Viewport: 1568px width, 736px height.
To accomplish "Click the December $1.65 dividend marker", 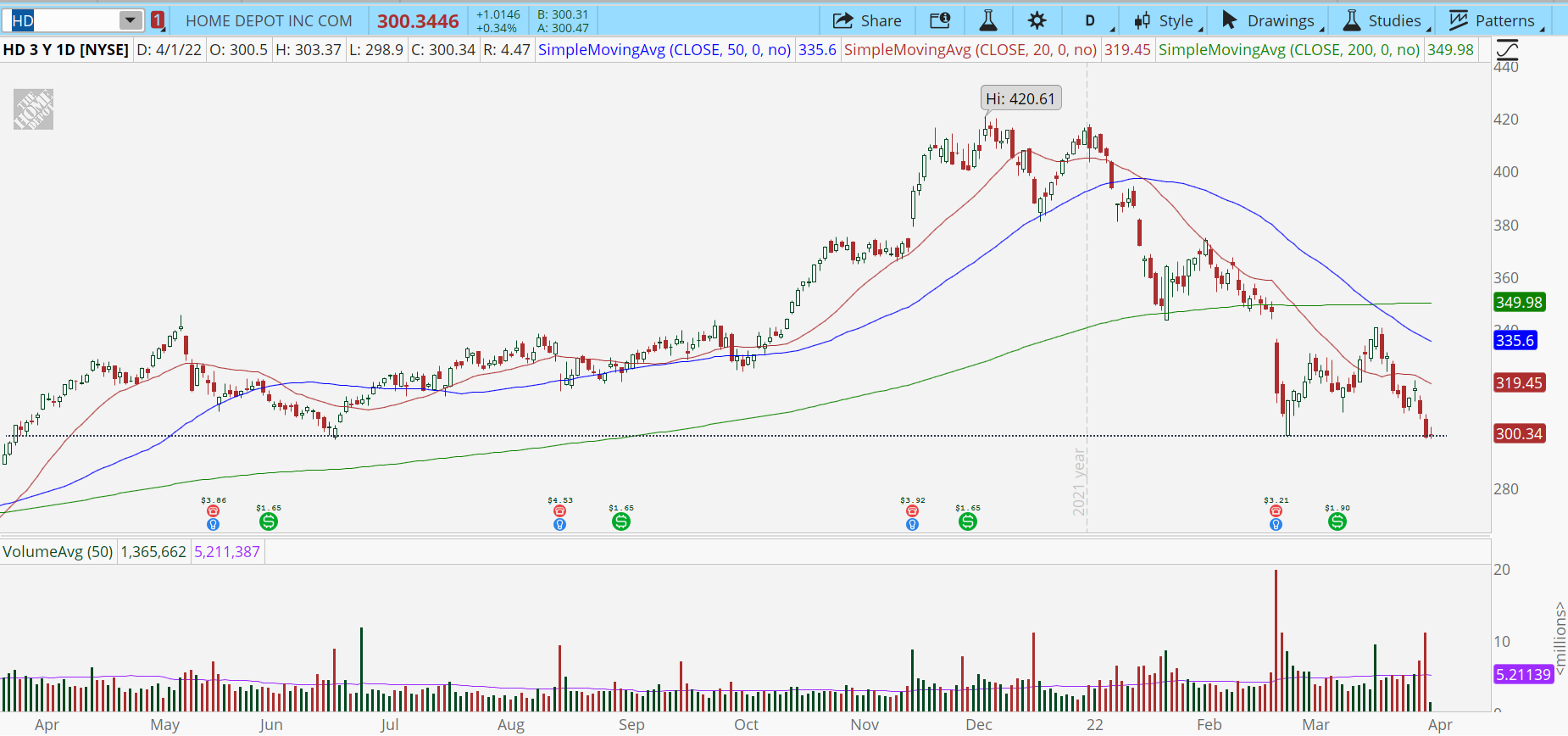I will click(968, 521).
